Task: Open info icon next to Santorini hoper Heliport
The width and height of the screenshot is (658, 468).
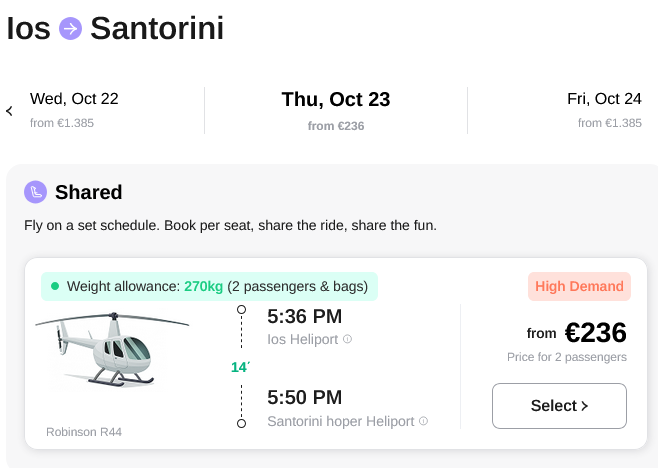Action: pos(423,421)
